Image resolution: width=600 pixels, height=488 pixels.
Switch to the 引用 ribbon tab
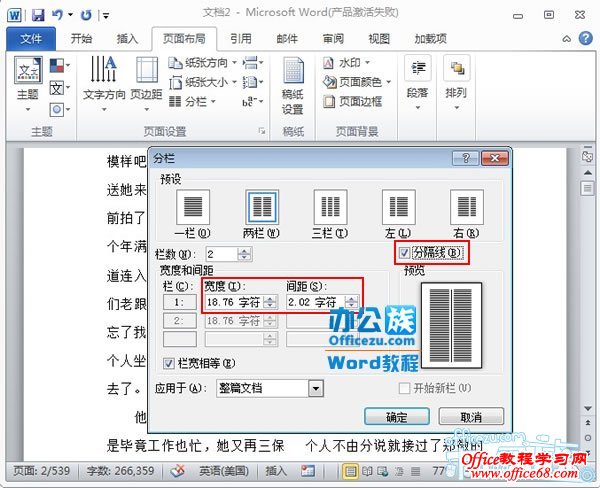point(240,39)
